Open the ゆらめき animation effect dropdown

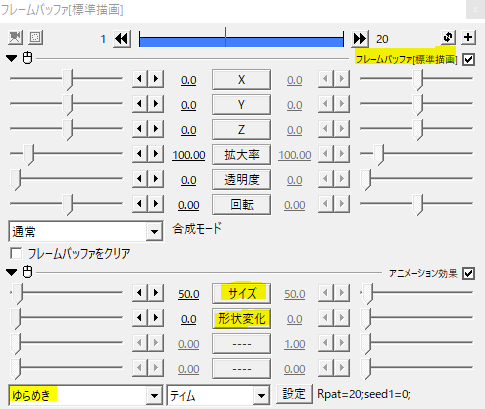point(86,396)
